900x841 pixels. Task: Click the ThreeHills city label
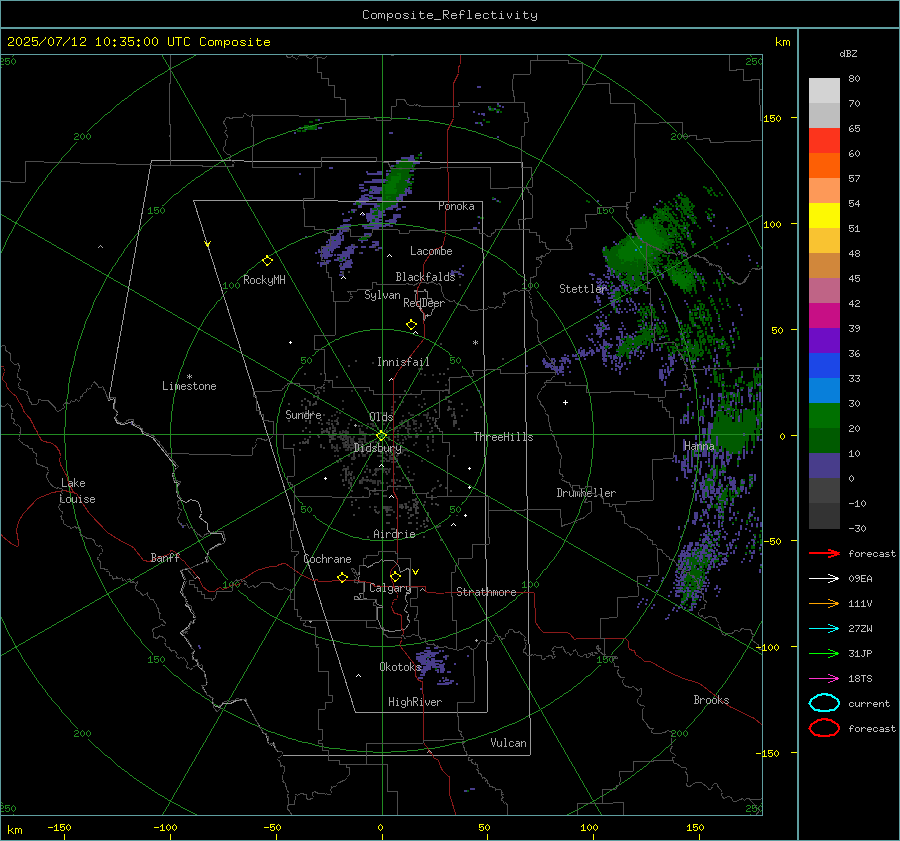click(503, 437)
